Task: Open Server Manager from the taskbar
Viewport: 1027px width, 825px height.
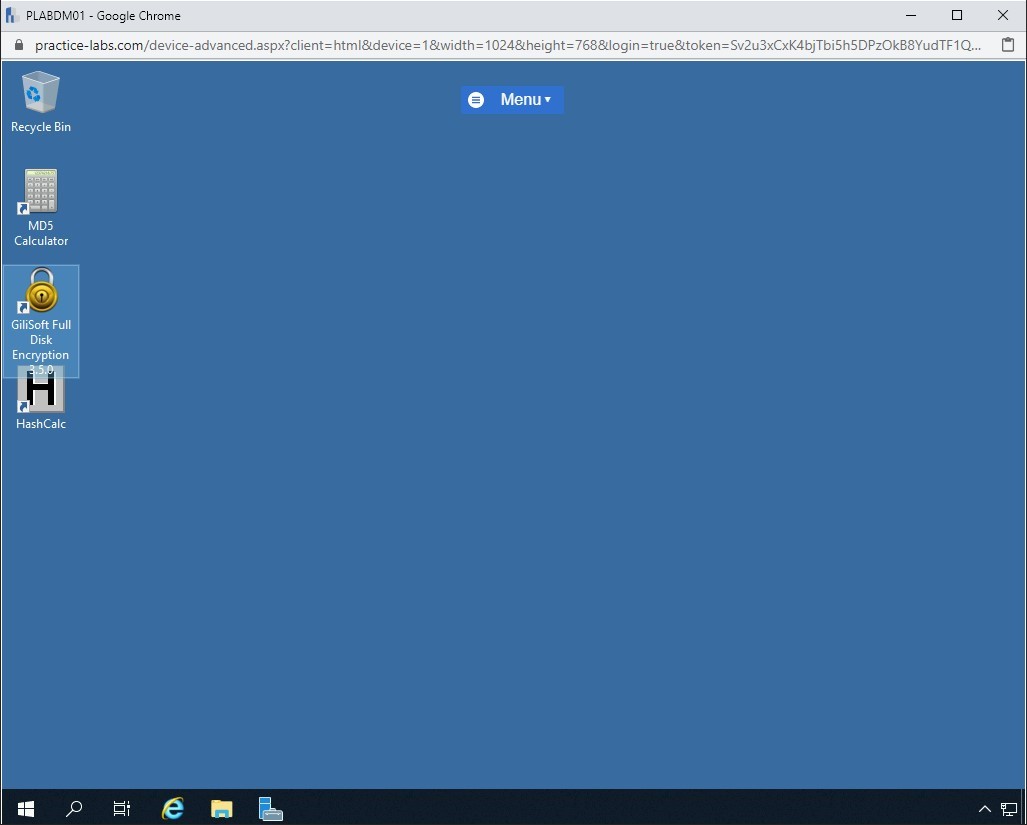Action: coord(270,808)
